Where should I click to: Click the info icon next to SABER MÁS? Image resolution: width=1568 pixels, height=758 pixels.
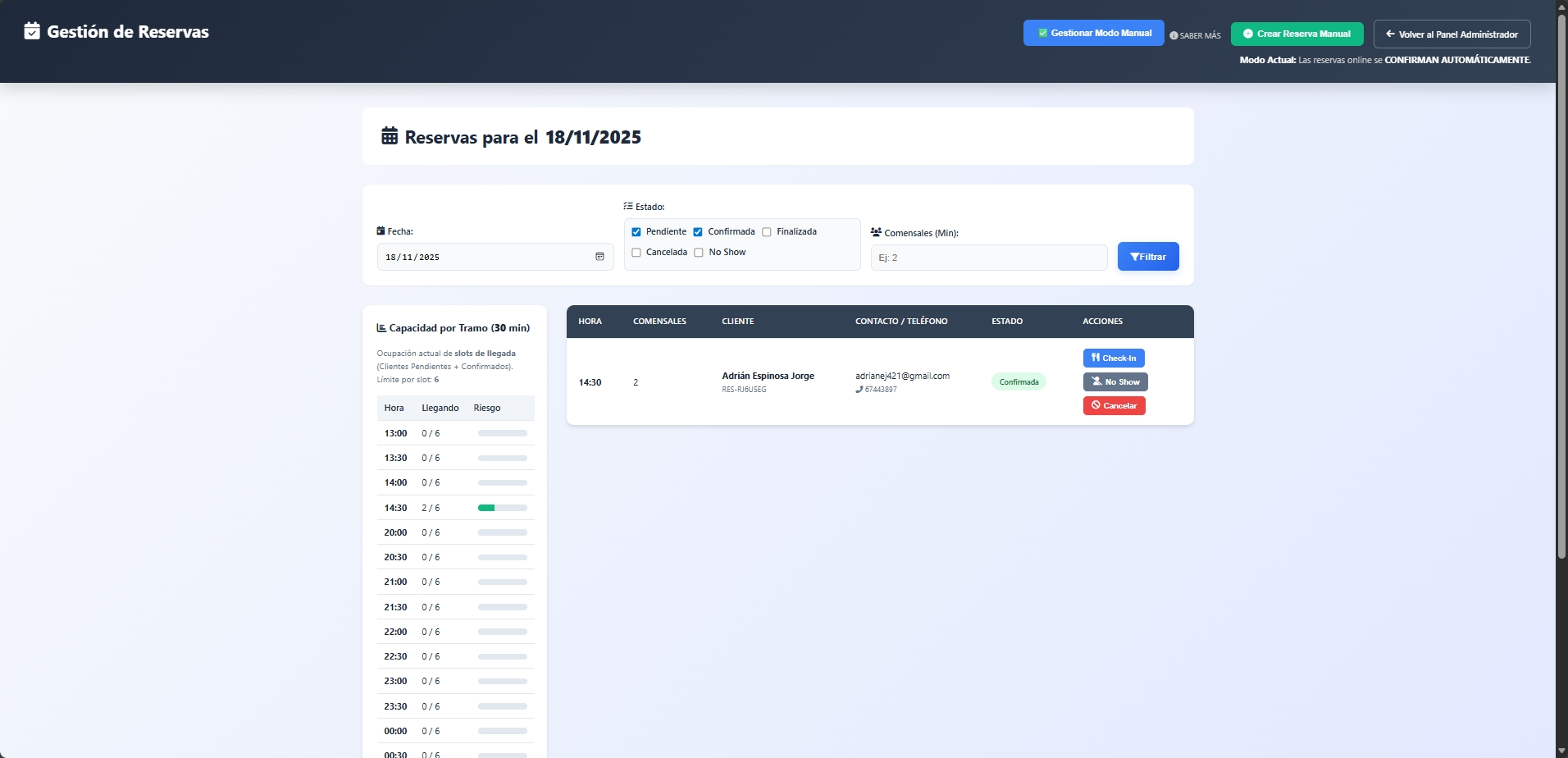click(x=1174, y=35)
